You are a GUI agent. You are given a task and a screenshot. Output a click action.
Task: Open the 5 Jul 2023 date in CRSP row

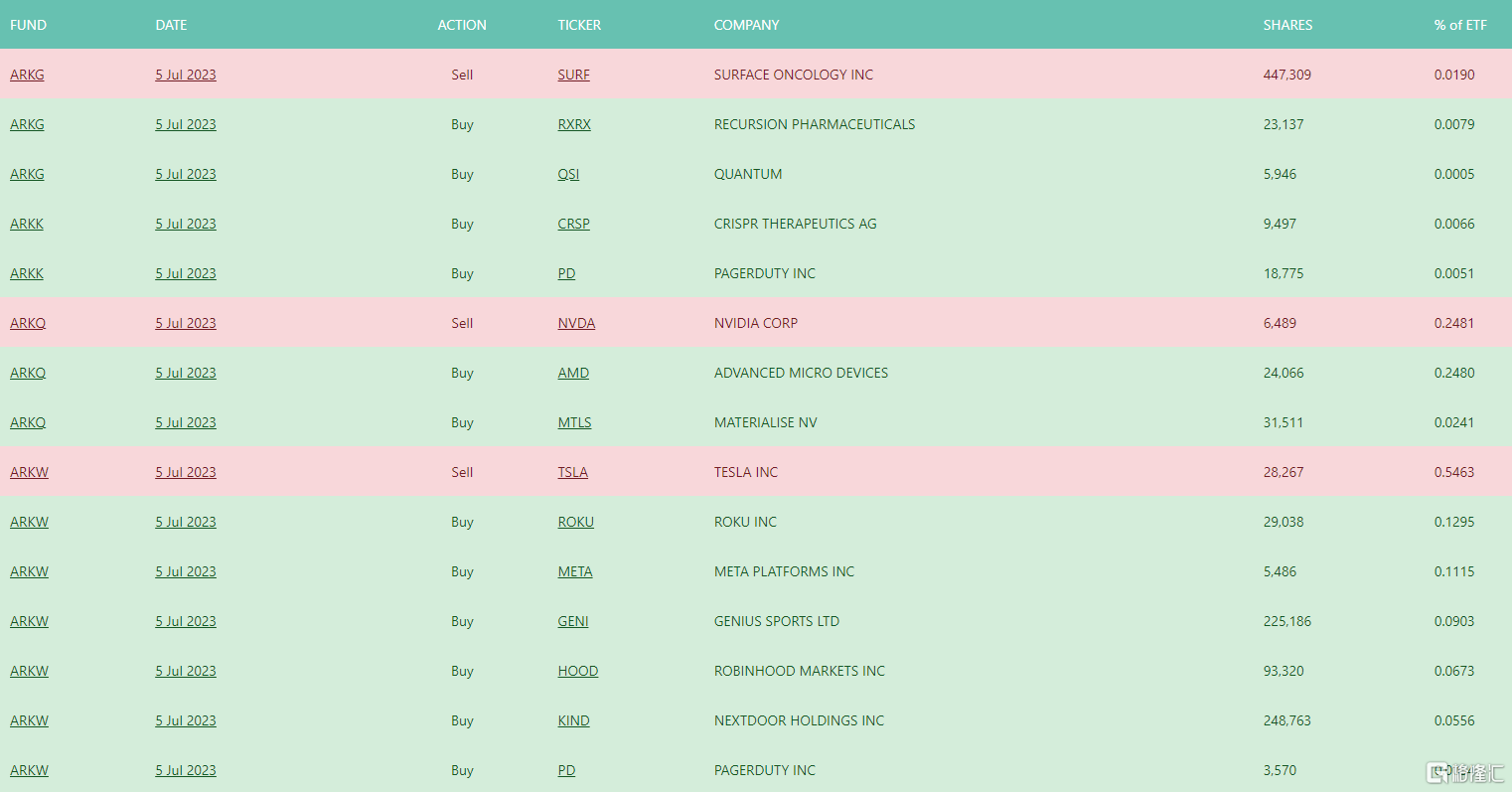tap(186, 224)
